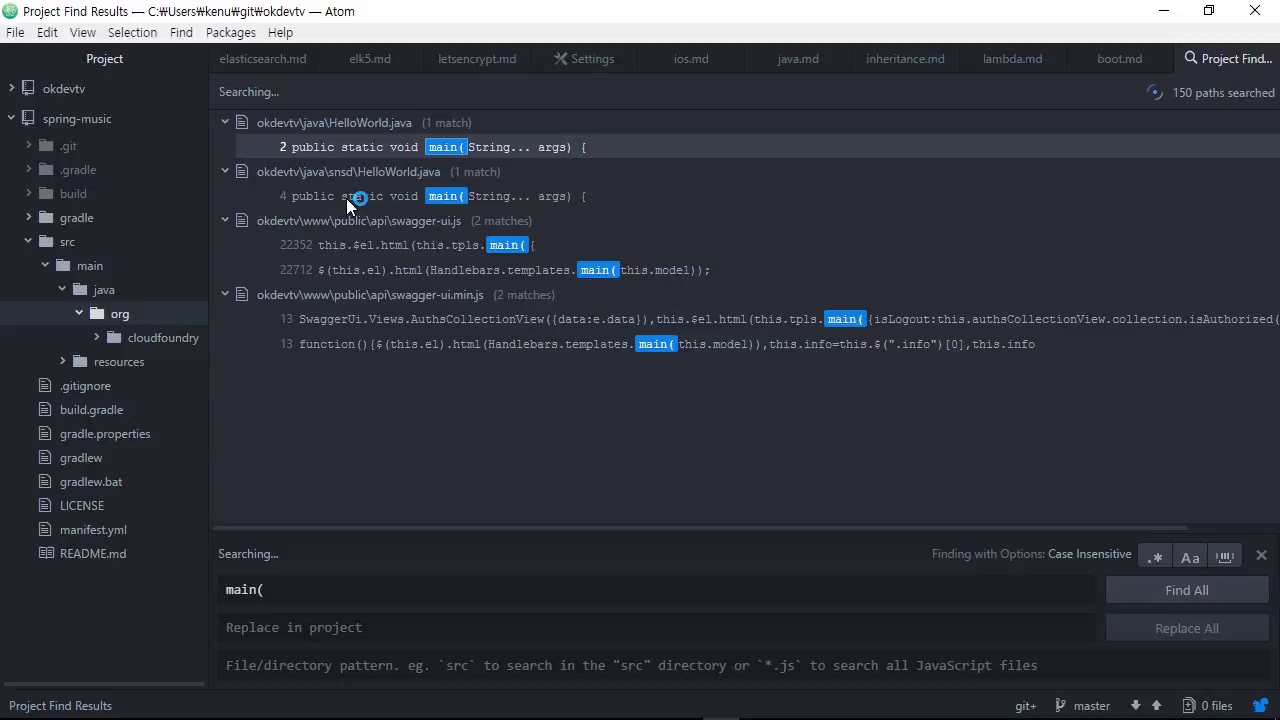Open match line 2 in java\HelloWorld.java

pos(757,147)
